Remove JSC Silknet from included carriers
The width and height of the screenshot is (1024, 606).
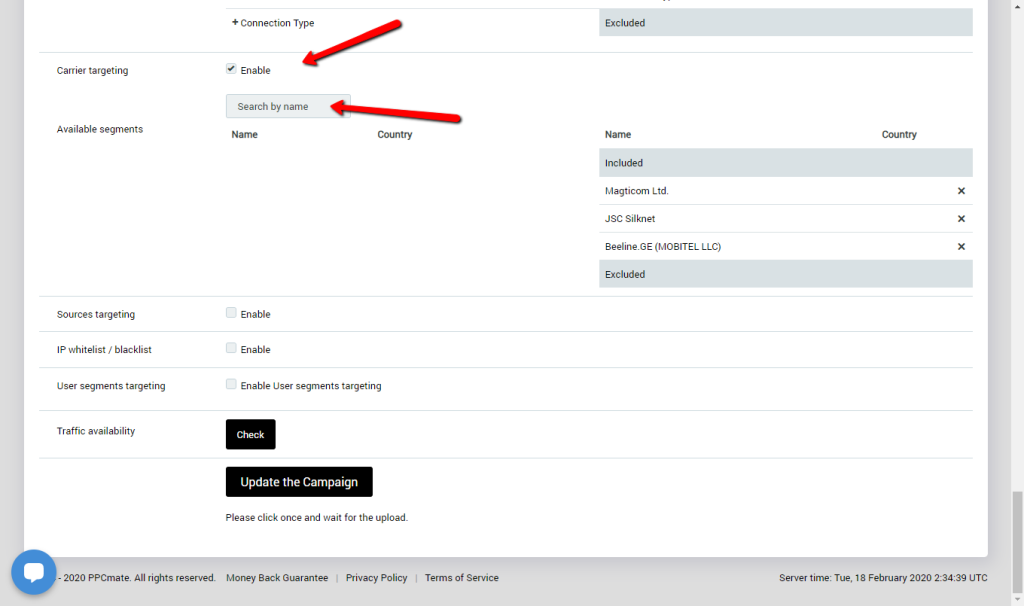click(961, 219)
